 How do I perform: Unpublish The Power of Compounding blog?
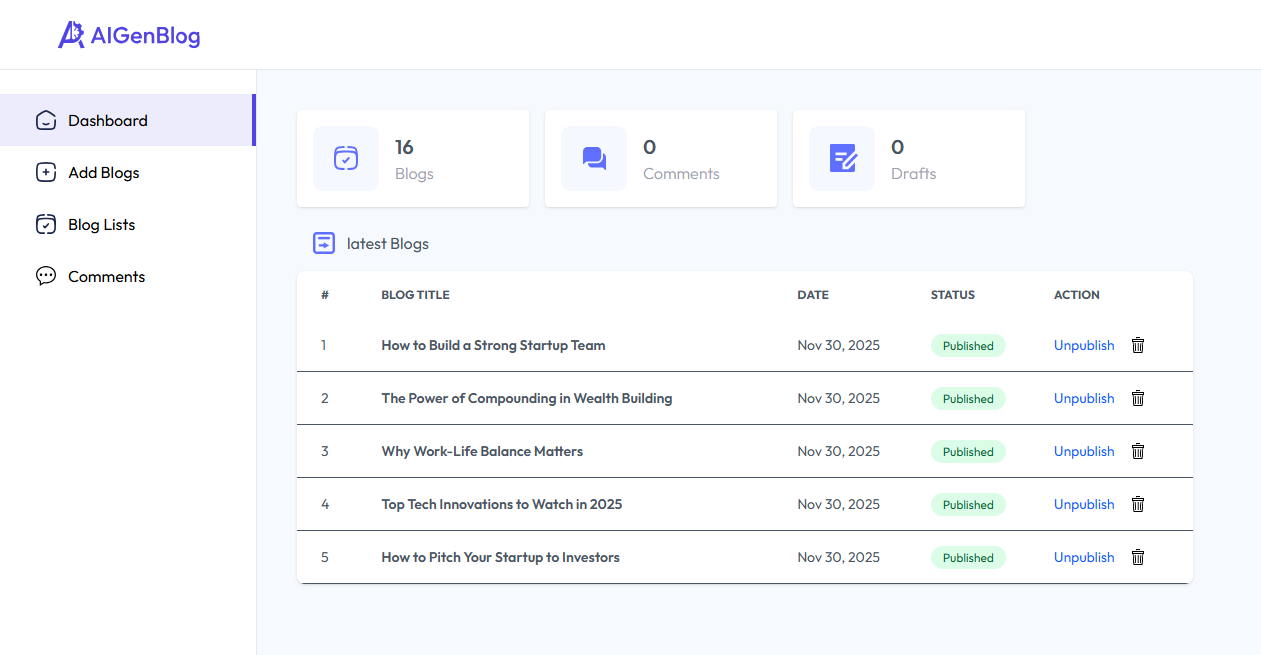click(x=1084, y=398)
